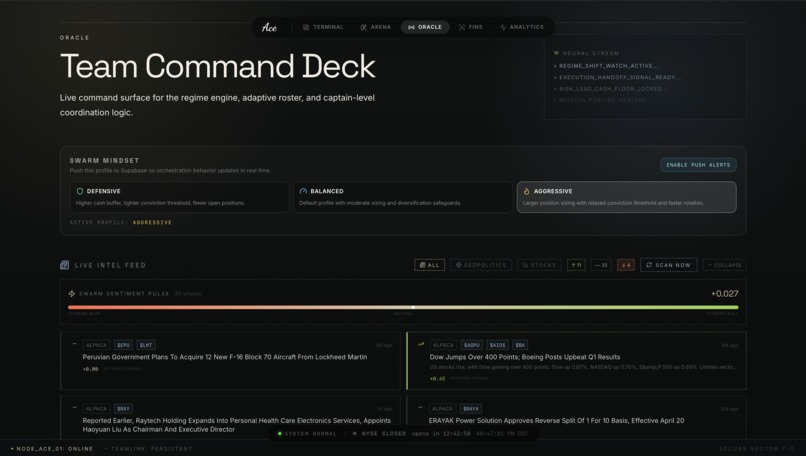This screenshot has height=456, width=806.
Task: Select the Oracle tab
Action: (x=425, y=27)
